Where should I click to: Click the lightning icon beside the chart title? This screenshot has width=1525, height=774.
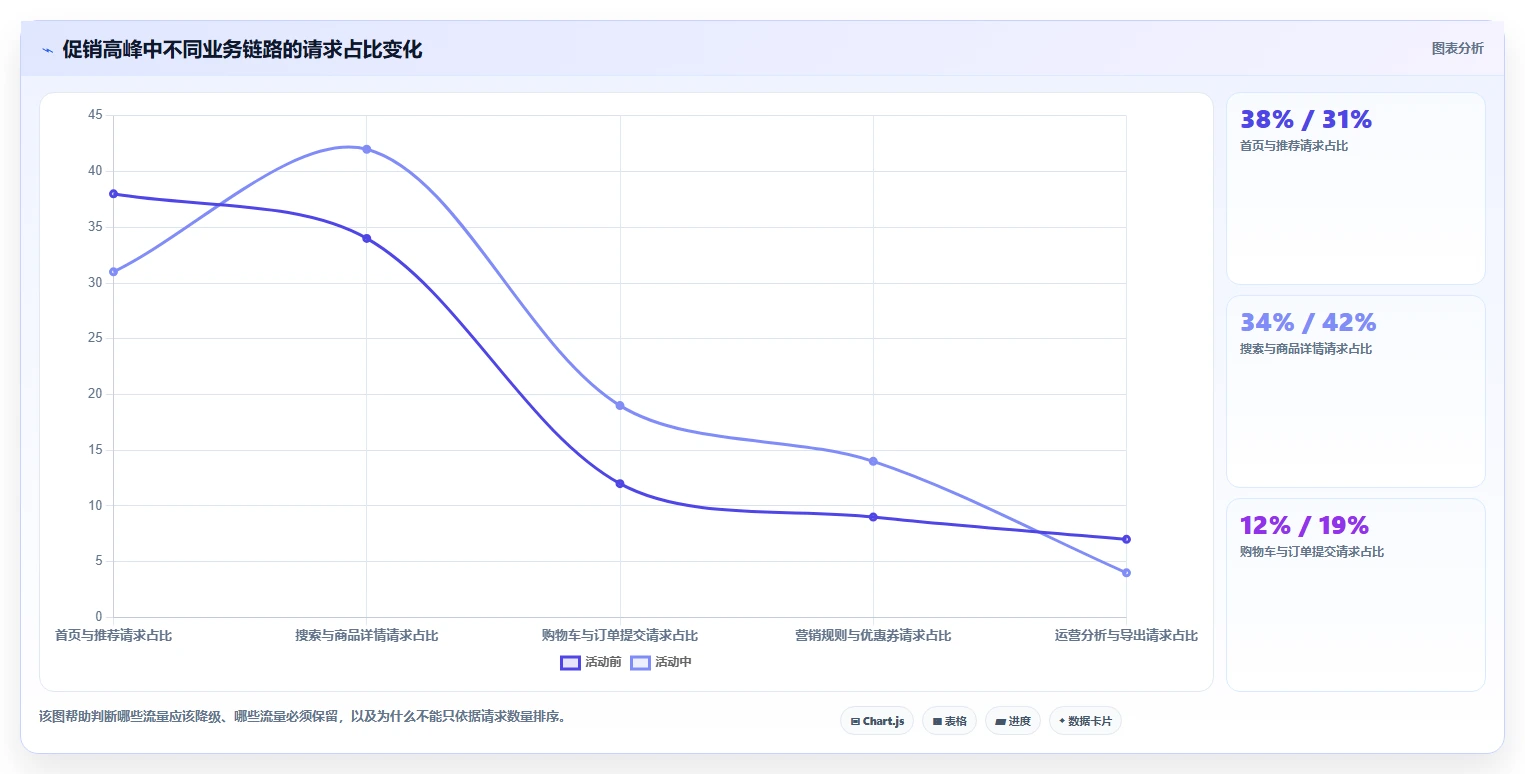click(x=47, y=50)
